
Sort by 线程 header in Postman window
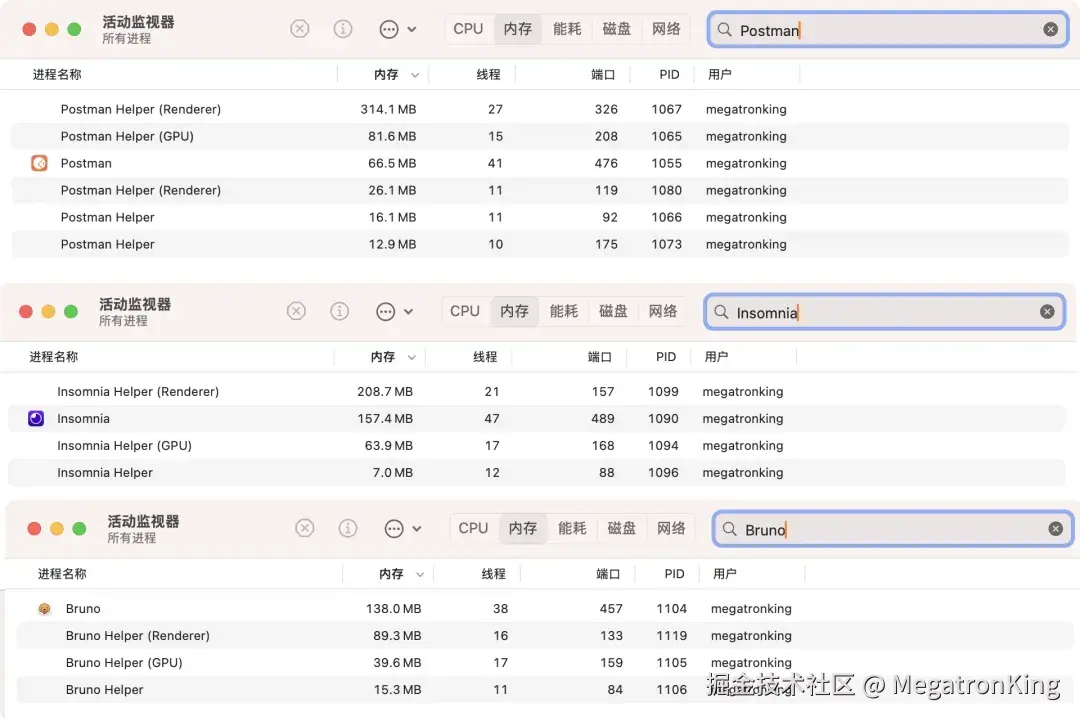pos(488,74)
